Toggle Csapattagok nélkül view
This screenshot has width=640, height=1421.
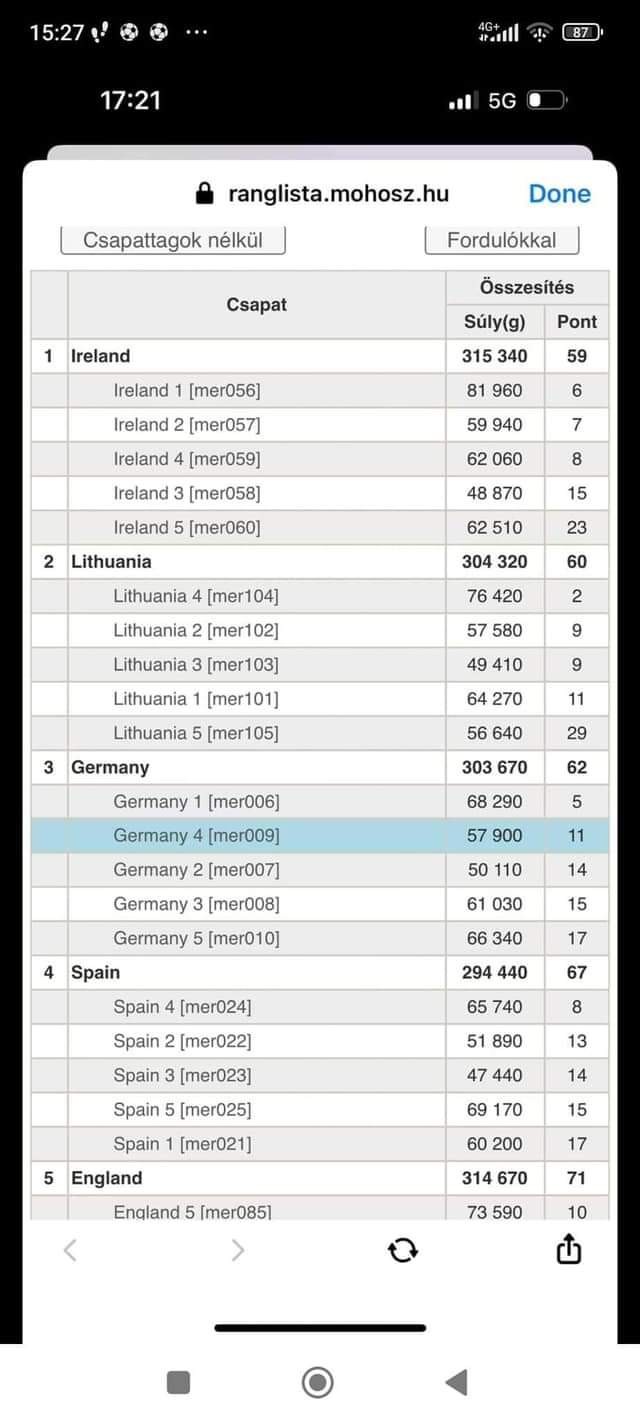[173, 241]
